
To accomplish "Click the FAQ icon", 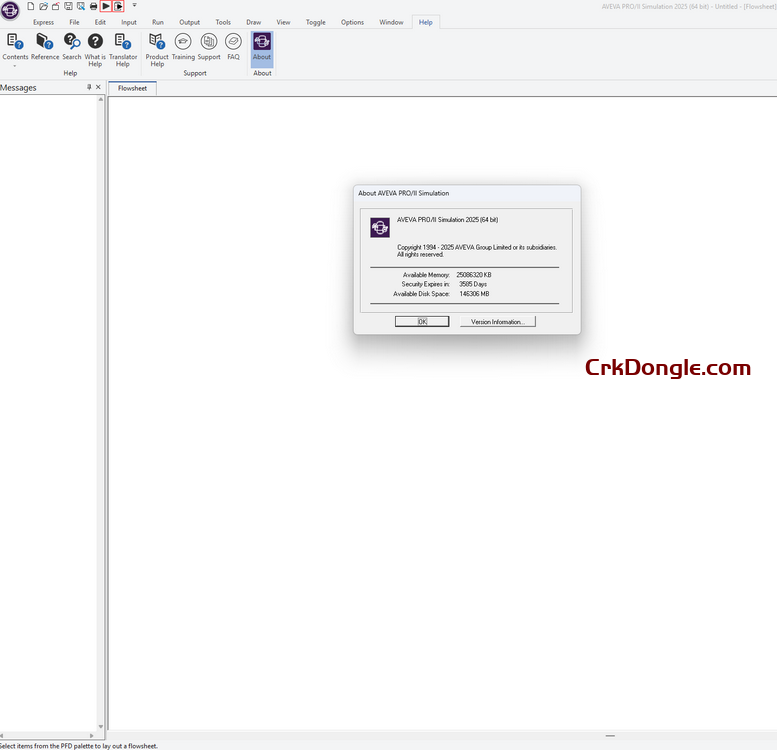I will point(233,43).
